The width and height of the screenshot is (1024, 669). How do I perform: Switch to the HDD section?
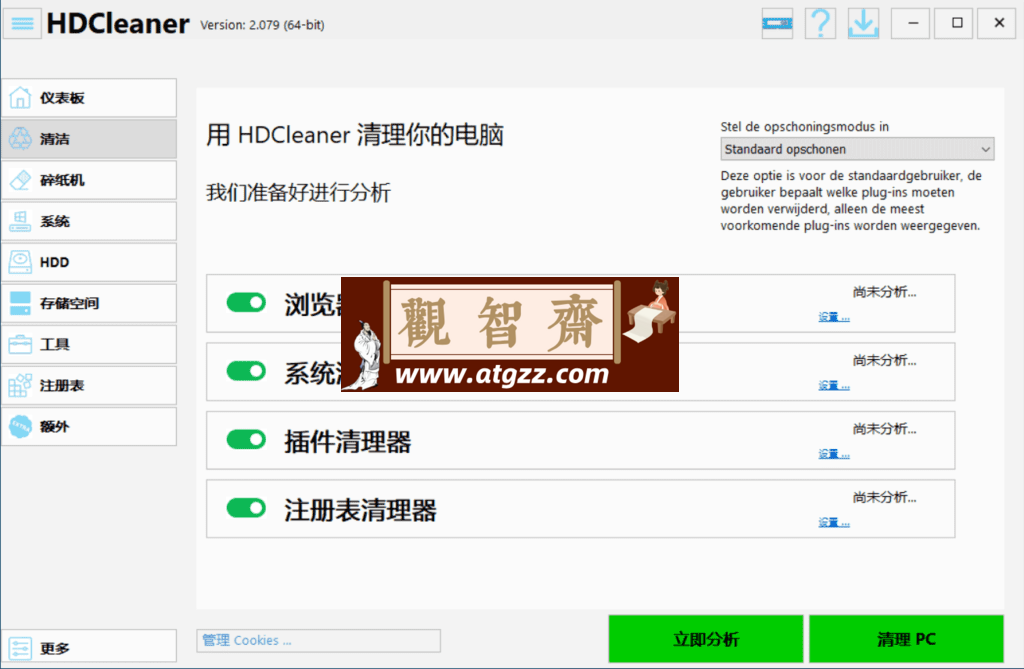(89, 262)
